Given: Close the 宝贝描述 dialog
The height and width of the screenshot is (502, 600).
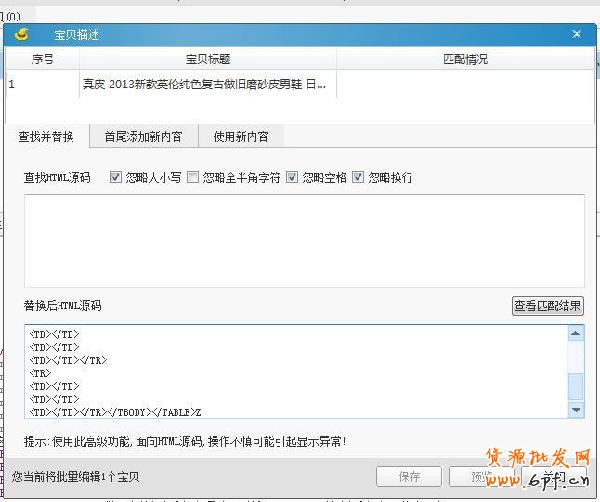Looking at the screenshot, I should coord(576,34).
